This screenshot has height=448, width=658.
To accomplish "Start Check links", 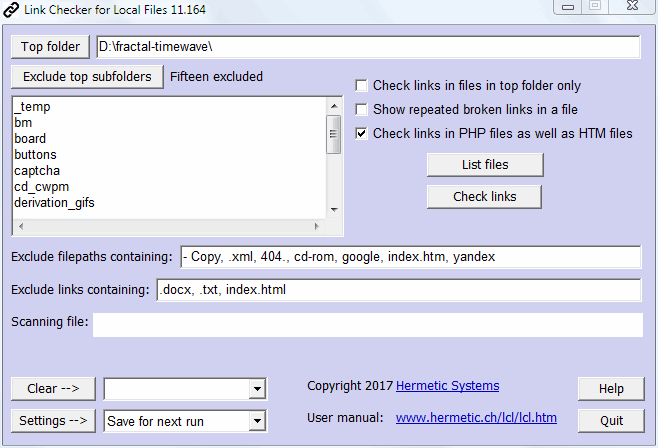I will tap(484, 197).
